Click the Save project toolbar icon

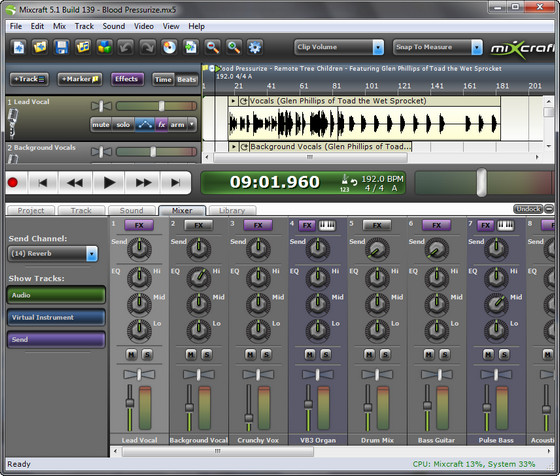[x=61, y=47]
